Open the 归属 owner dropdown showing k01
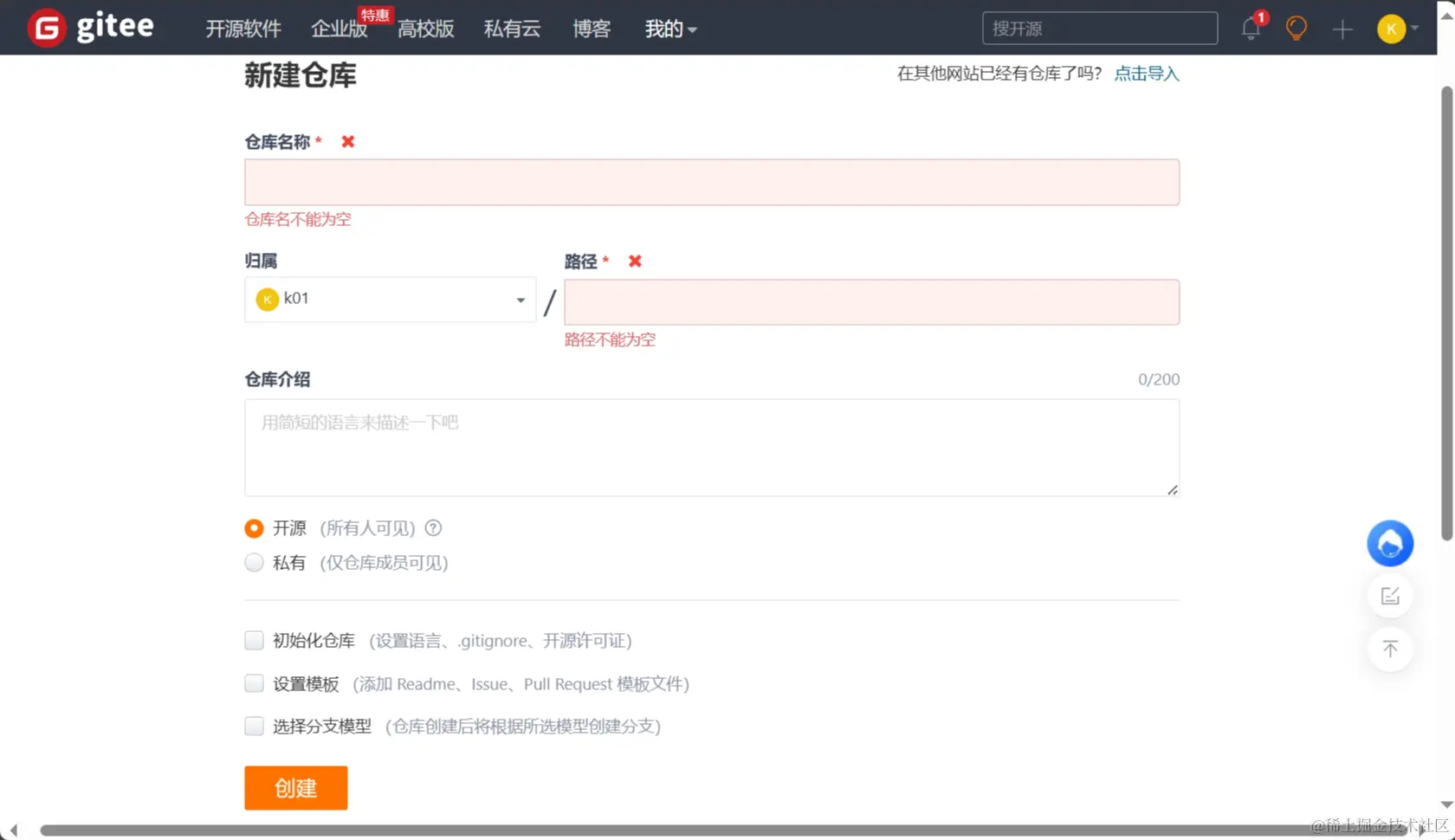The image size is (1455, 840). (389, 299)
